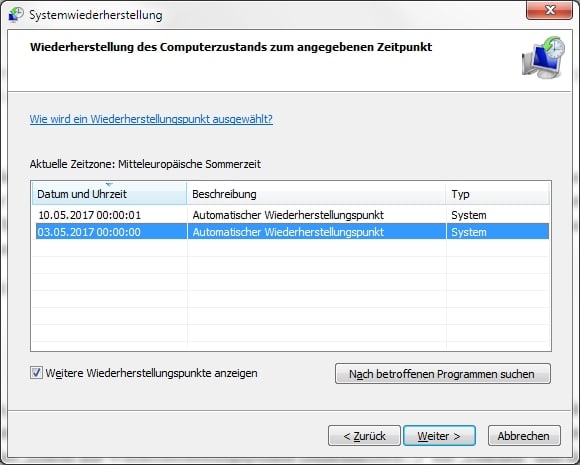Click the System Restore title bar icon
The image size is (580, 465).
point(16,15)
